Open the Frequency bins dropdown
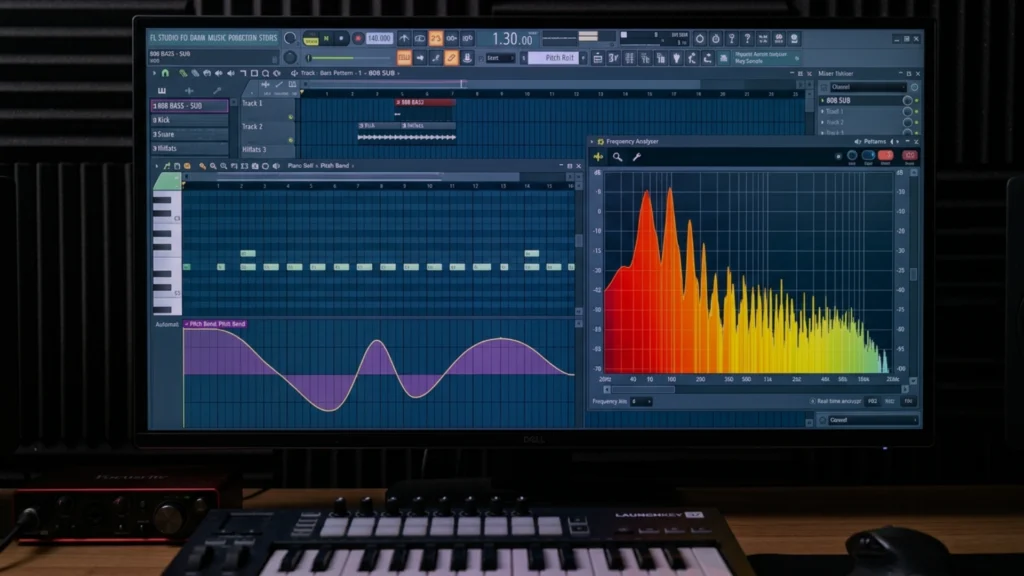This screenshot has height=576, width=1024. pos(641,402)
